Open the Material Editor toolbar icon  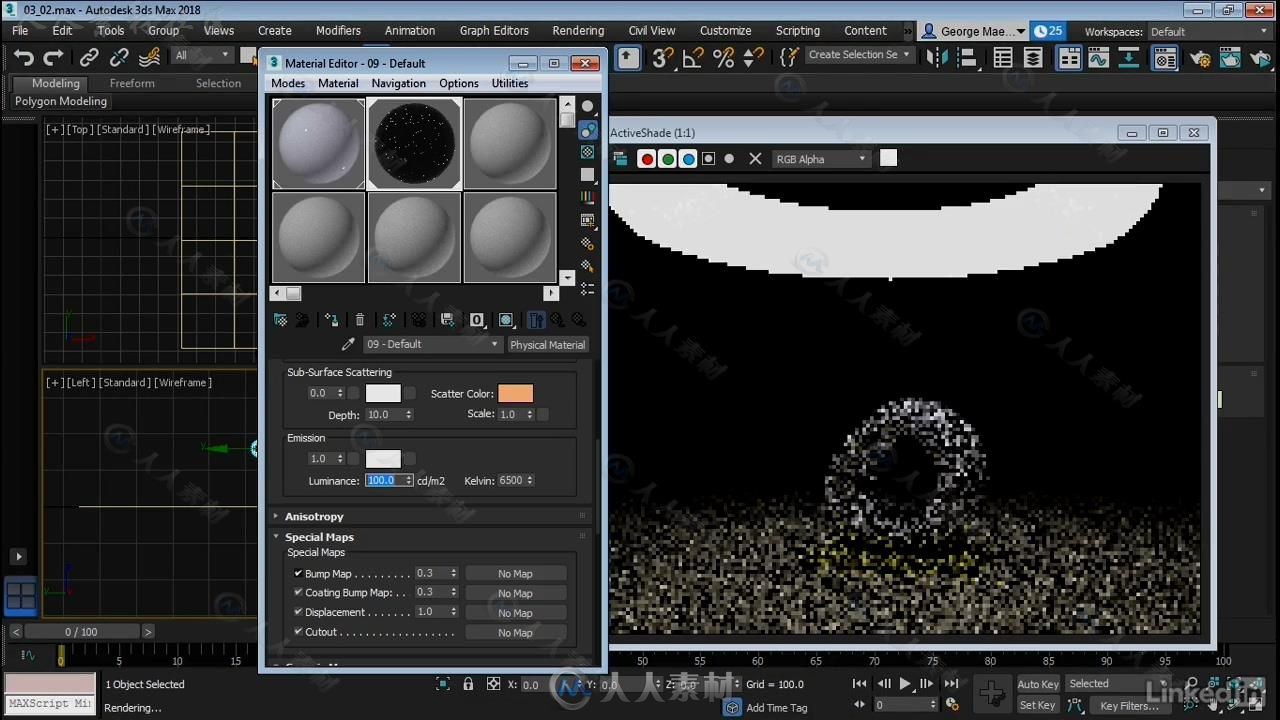pyautogui.click(x=1165, y=58)
